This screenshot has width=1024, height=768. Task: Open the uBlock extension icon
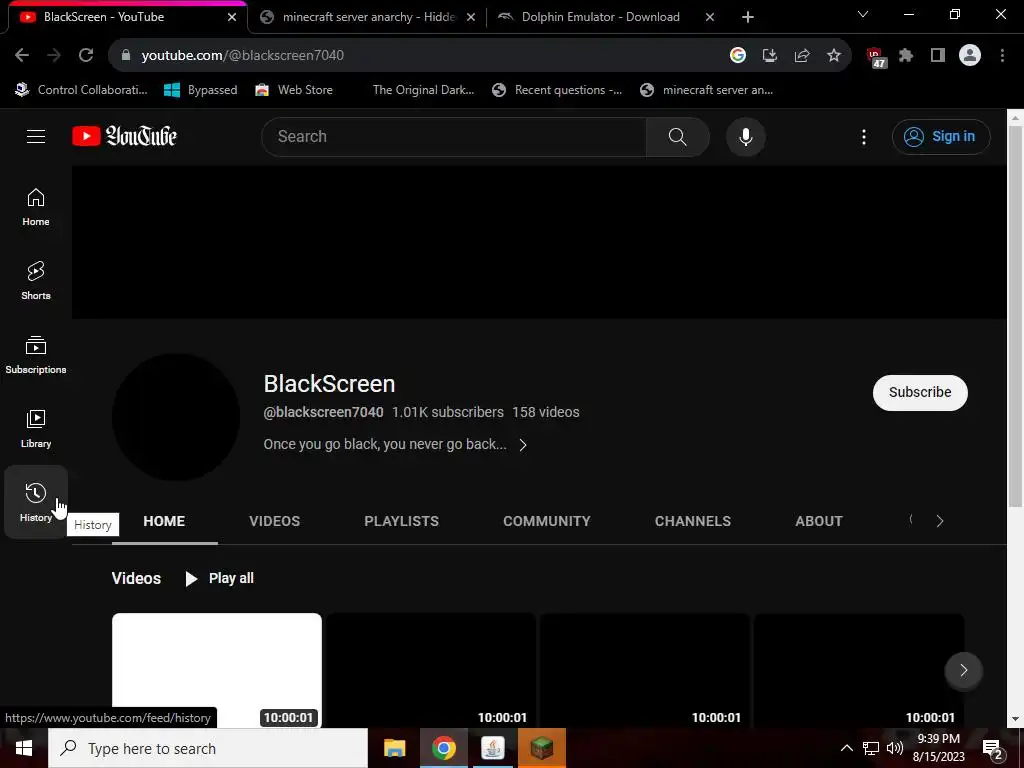pyautogui.click(x=876, y=57)
